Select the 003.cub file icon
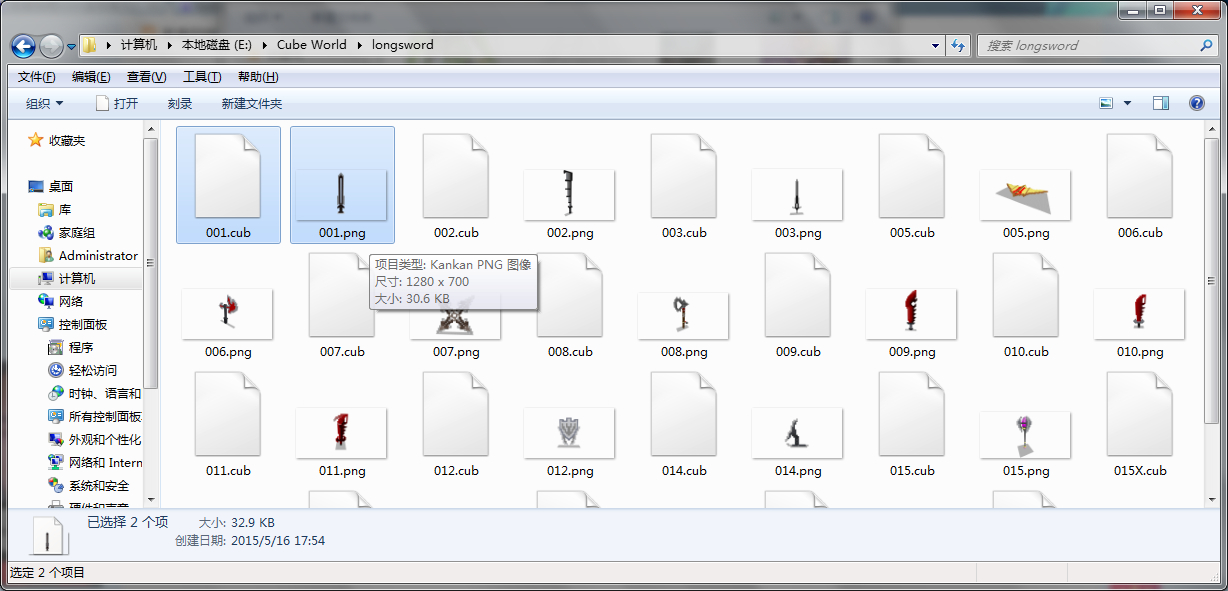 tap(684, 176)
